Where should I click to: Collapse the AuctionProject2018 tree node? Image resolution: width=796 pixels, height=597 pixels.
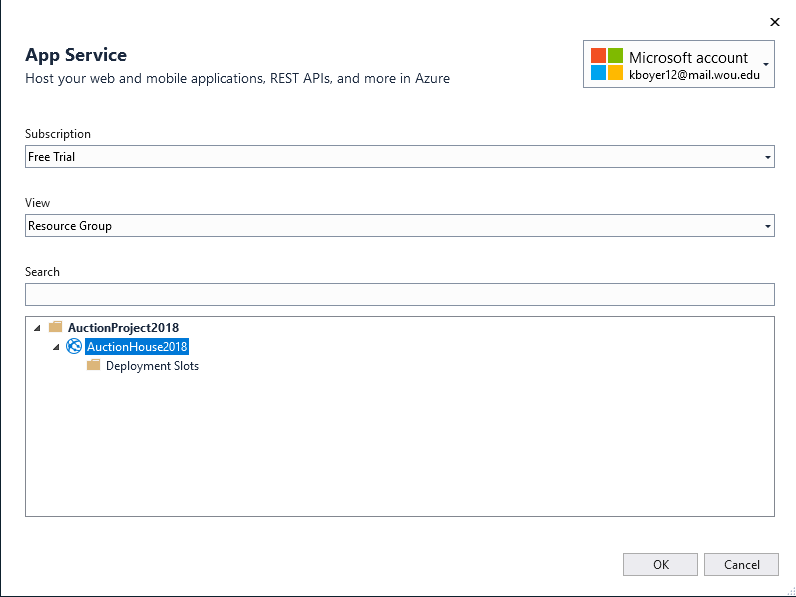click(38, 328)
